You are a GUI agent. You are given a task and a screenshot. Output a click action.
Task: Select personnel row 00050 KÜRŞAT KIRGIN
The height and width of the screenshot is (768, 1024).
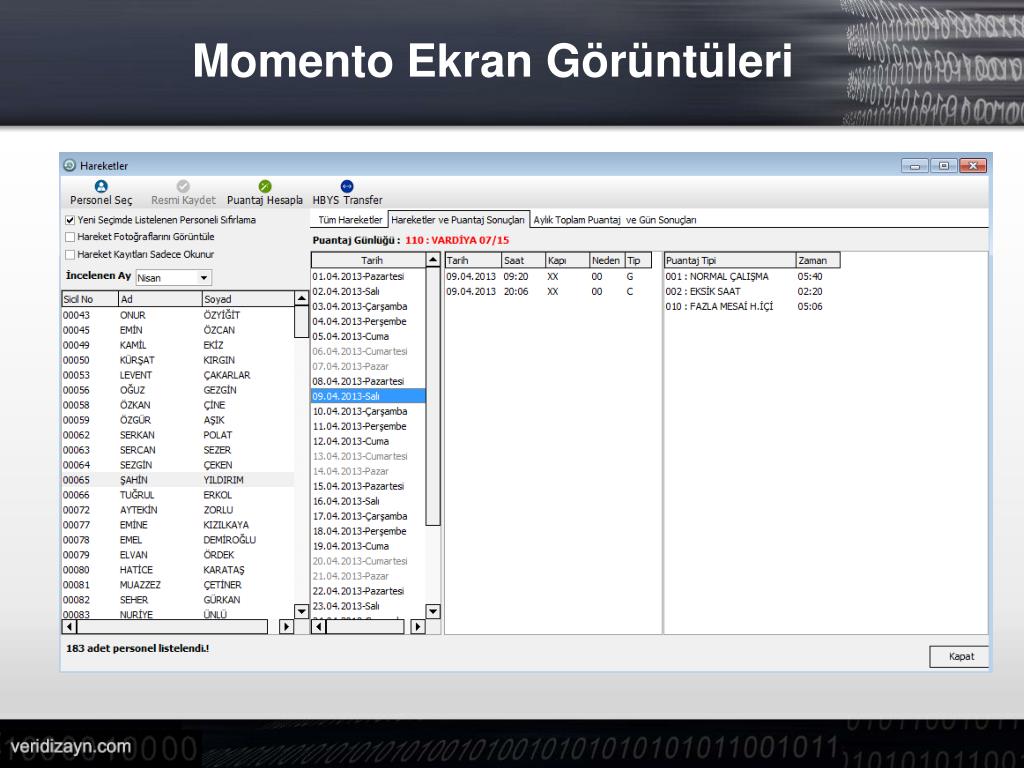tap(178, 360)
